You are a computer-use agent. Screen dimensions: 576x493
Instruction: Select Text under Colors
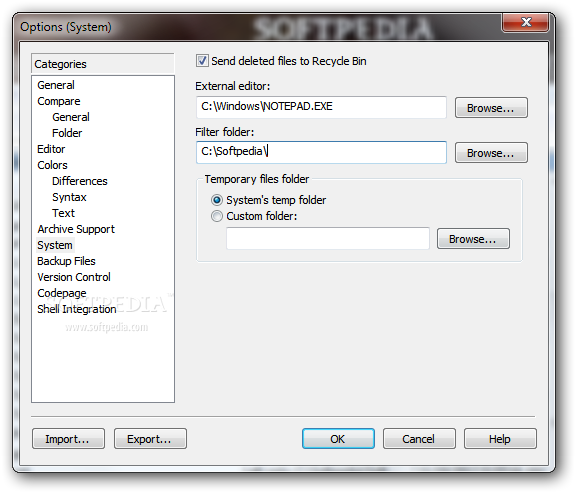pyautogui.click(x=63, y=213)
